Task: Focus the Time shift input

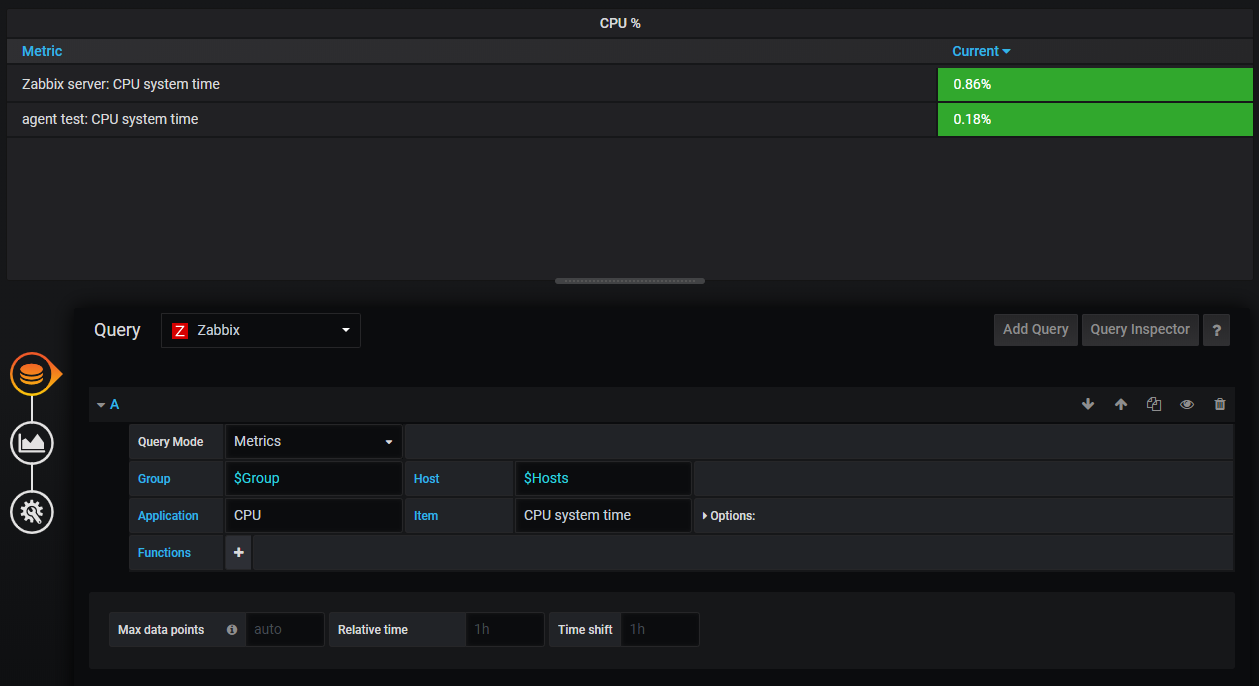Action: [660, 629]
